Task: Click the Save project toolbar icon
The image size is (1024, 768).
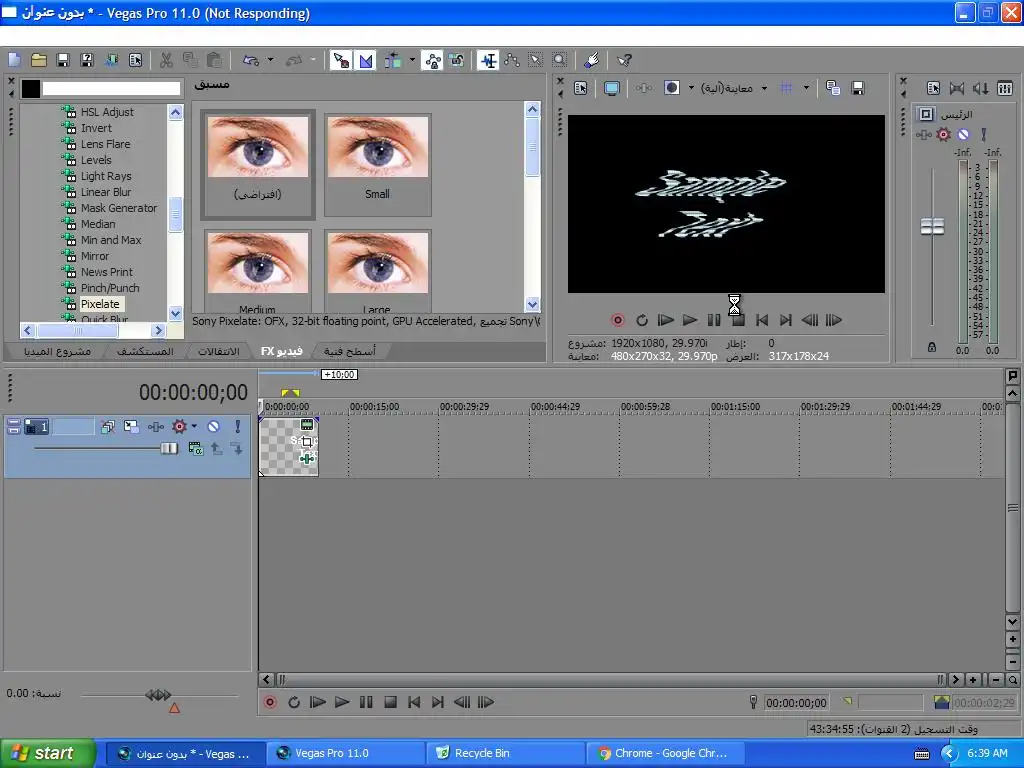Action: click(x=63, y=60)
